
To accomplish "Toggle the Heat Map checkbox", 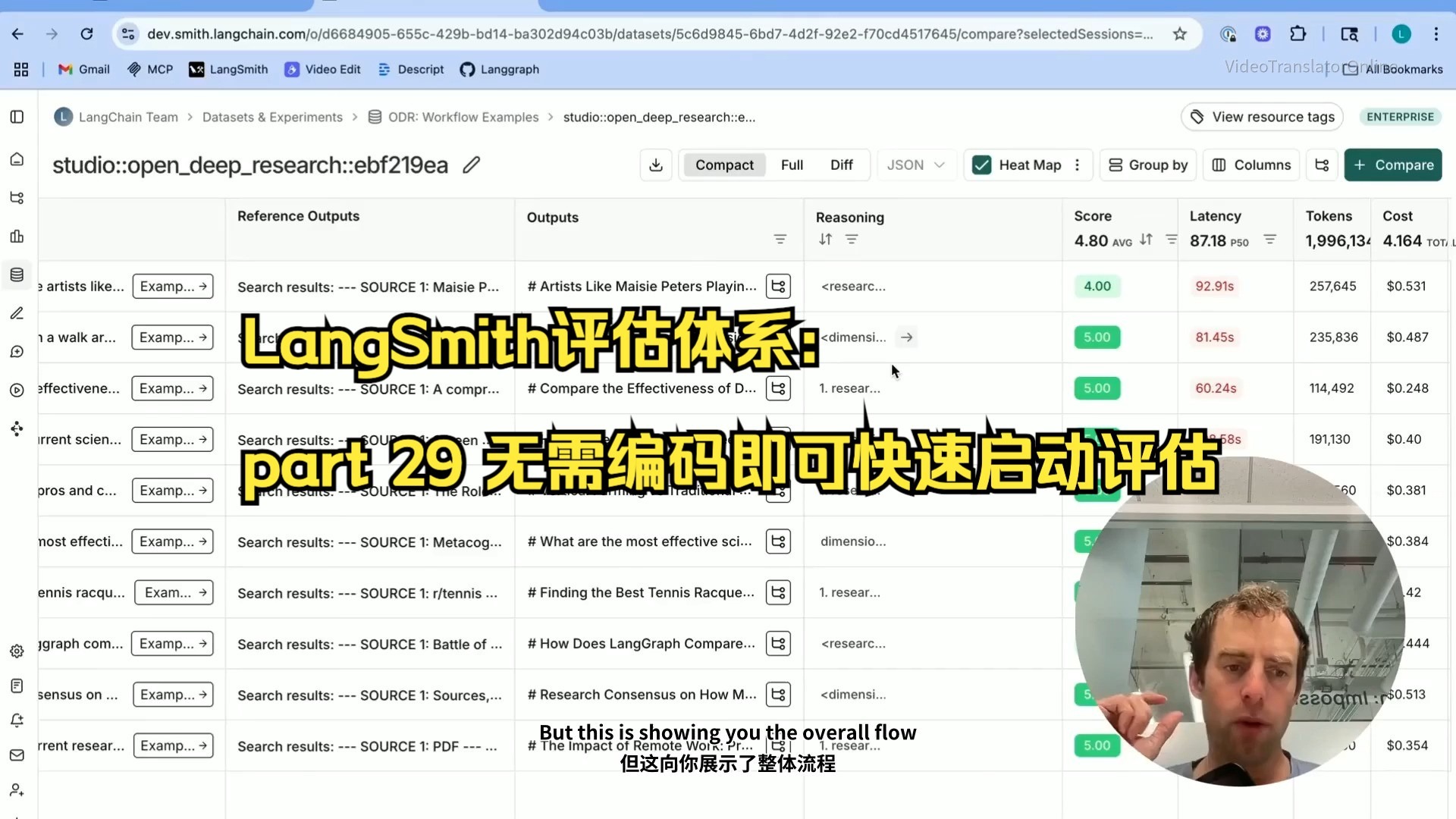I will click(x=981, y=165).
